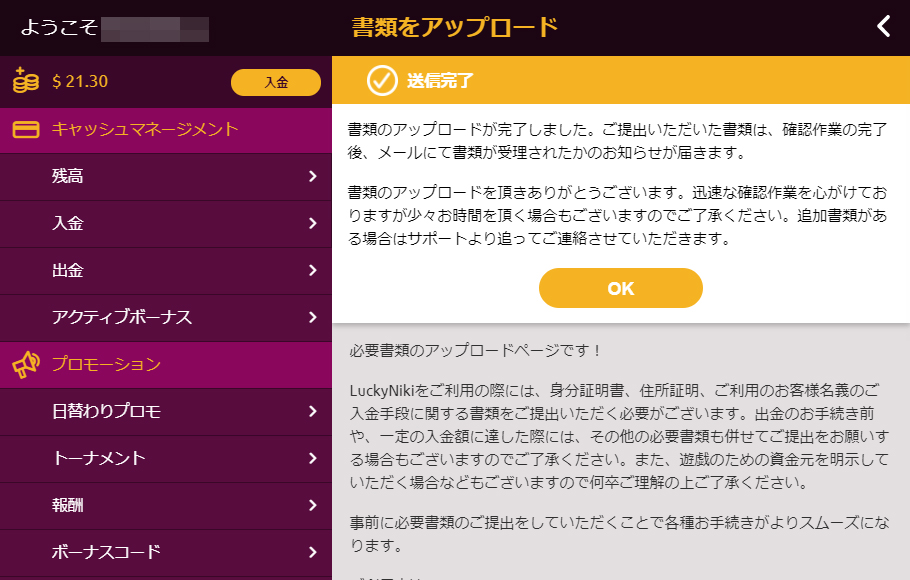
Task: Open the トーナメント menu item
Action: [x=165, y=459]
